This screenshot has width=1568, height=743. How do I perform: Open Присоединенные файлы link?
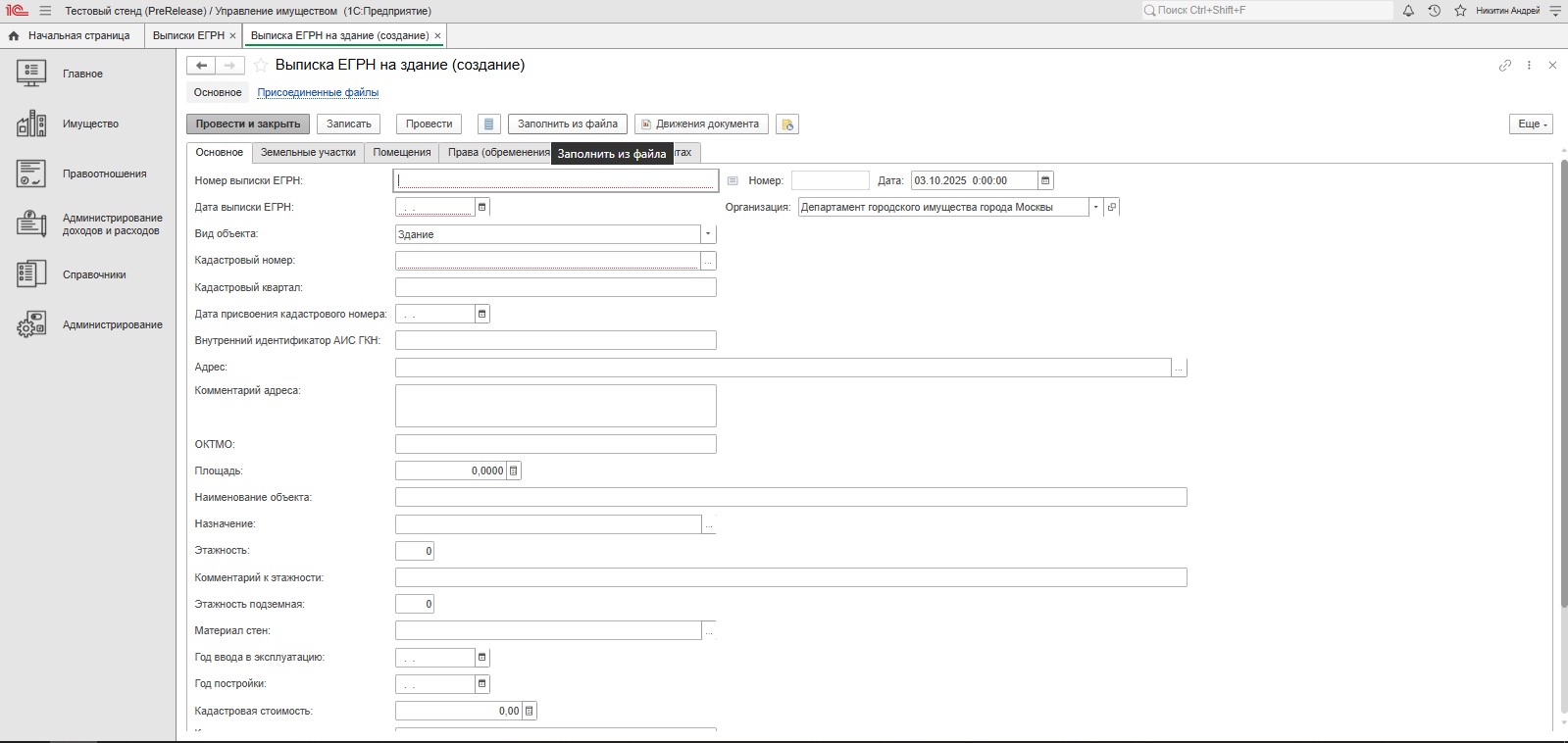tap(318, 93)
